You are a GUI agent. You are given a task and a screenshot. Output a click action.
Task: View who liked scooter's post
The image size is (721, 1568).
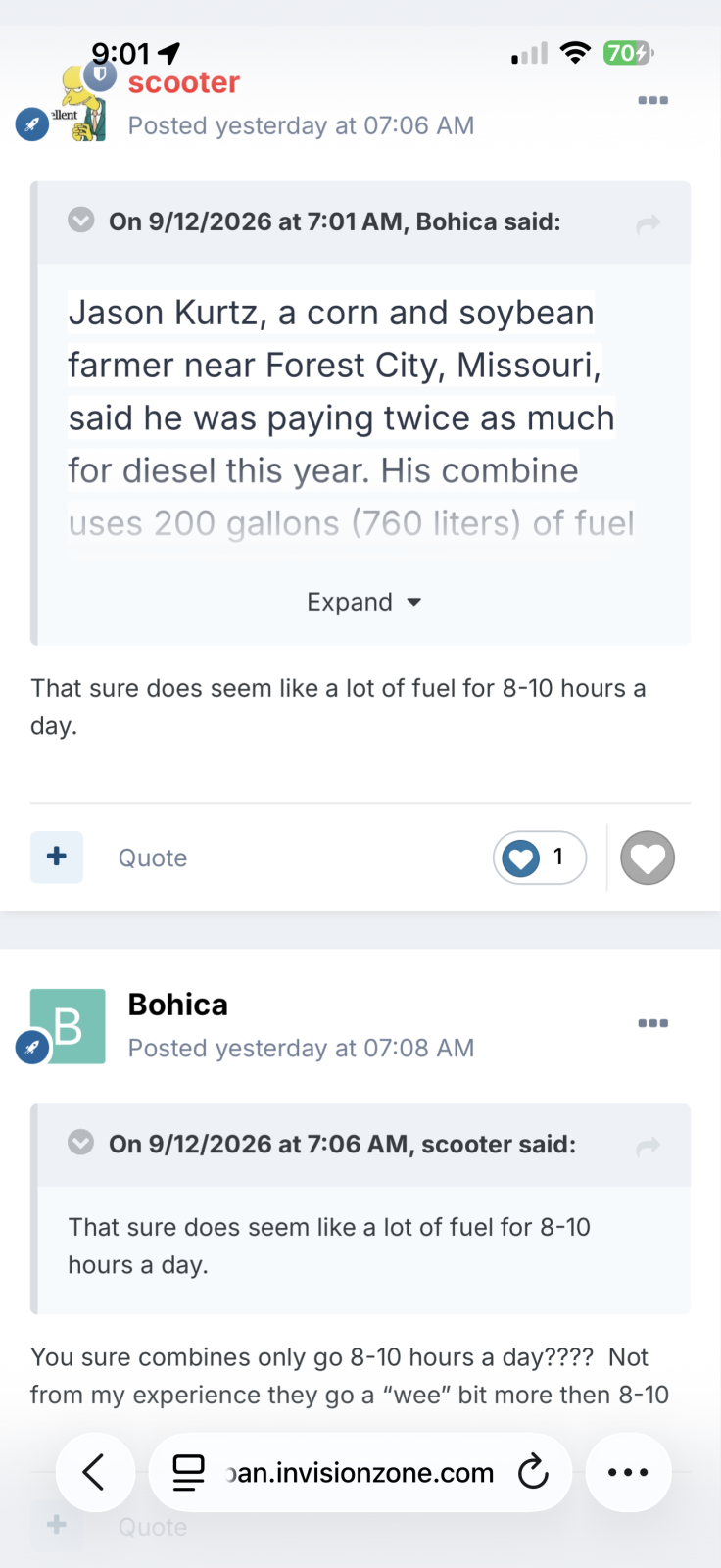(540, 857)
